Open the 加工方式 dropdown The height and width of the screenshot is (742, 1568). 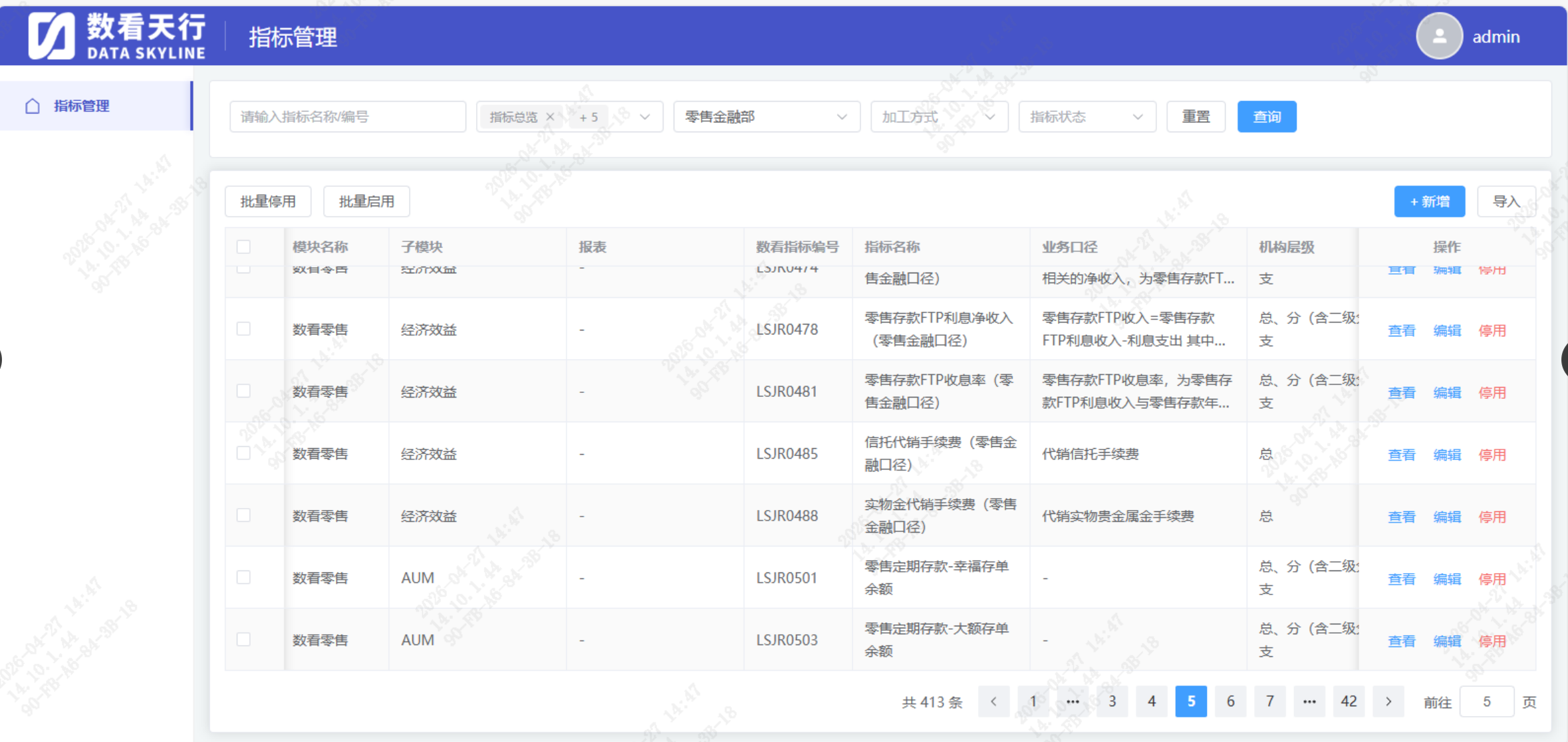[x=940, y=117]
